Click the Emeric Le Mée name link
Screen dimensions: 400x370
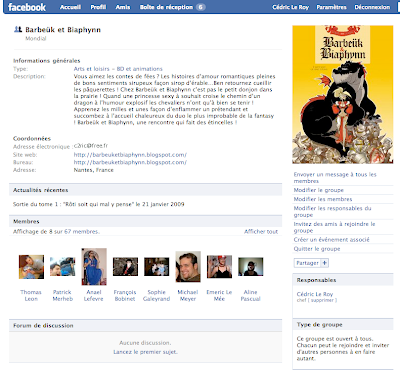click(219, 296)
